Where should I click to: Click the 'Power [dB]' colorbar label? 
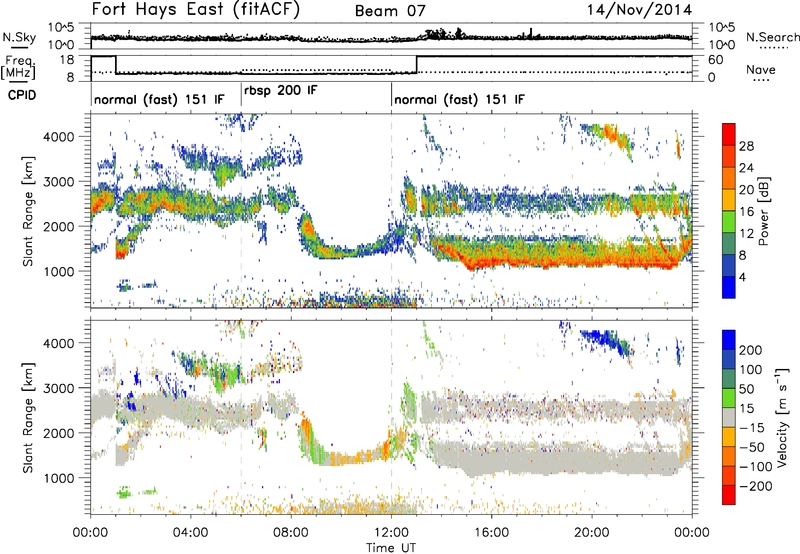pyautogui.click(x=763, y=211)
